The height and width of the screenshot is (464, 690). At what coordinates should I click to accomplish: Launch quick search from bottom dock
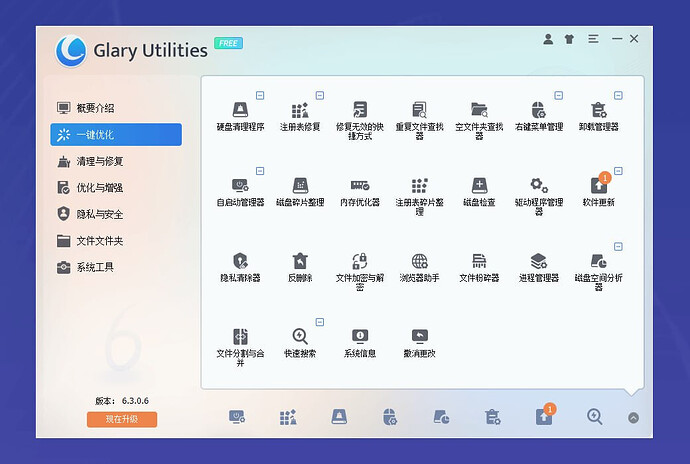click(595, 416)
